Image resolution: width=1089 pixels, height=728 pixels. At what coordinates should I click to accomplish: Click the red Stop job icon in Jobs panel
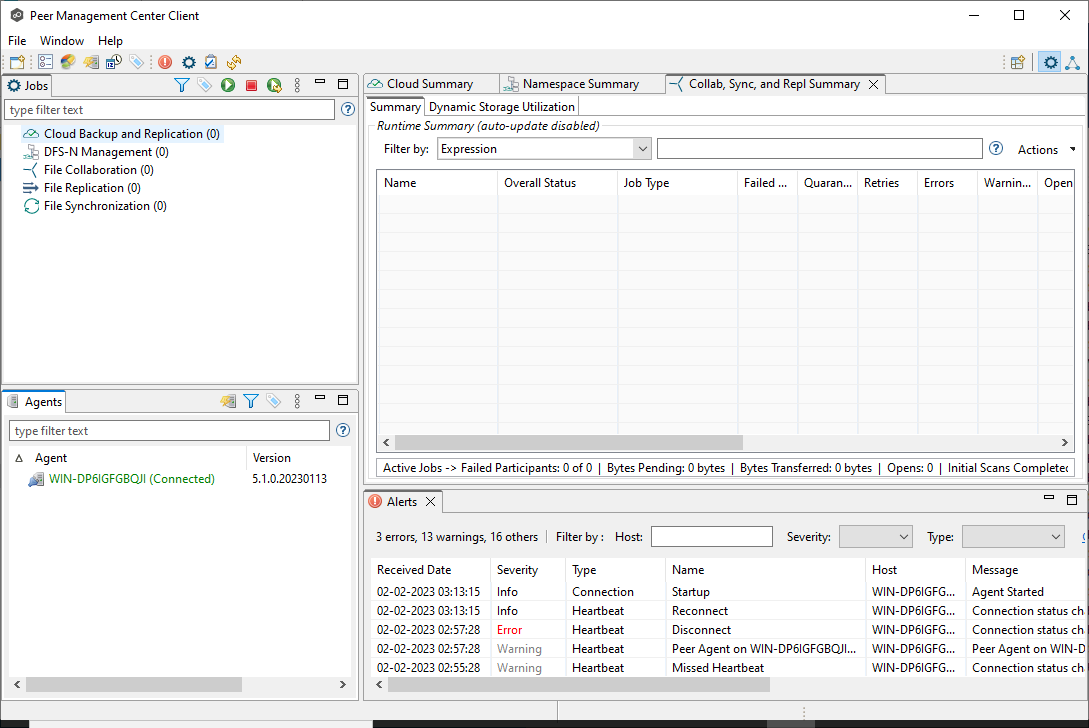coord(251,85)
